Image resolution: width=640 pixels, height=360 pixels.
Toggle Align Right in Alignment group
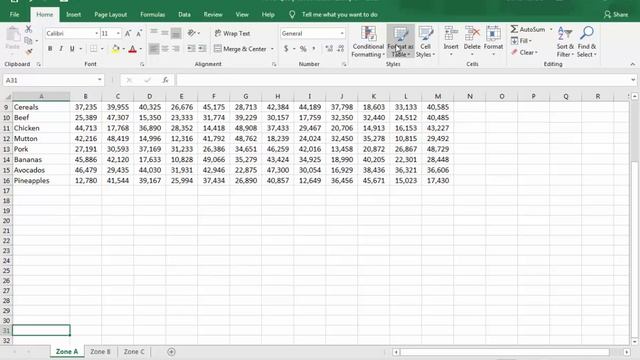176,49
